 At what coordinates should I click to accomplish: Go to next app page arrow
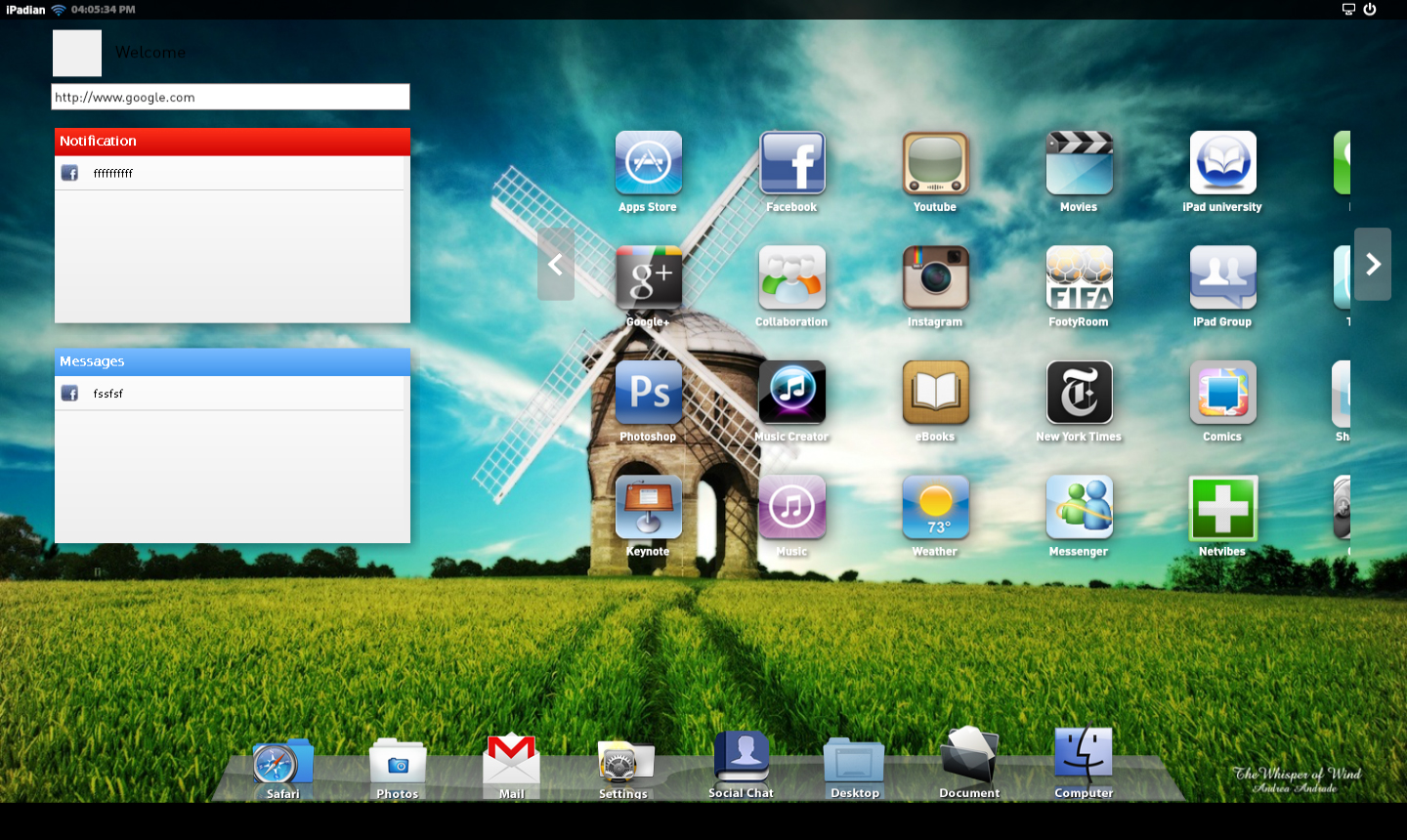click(1373, 264)
